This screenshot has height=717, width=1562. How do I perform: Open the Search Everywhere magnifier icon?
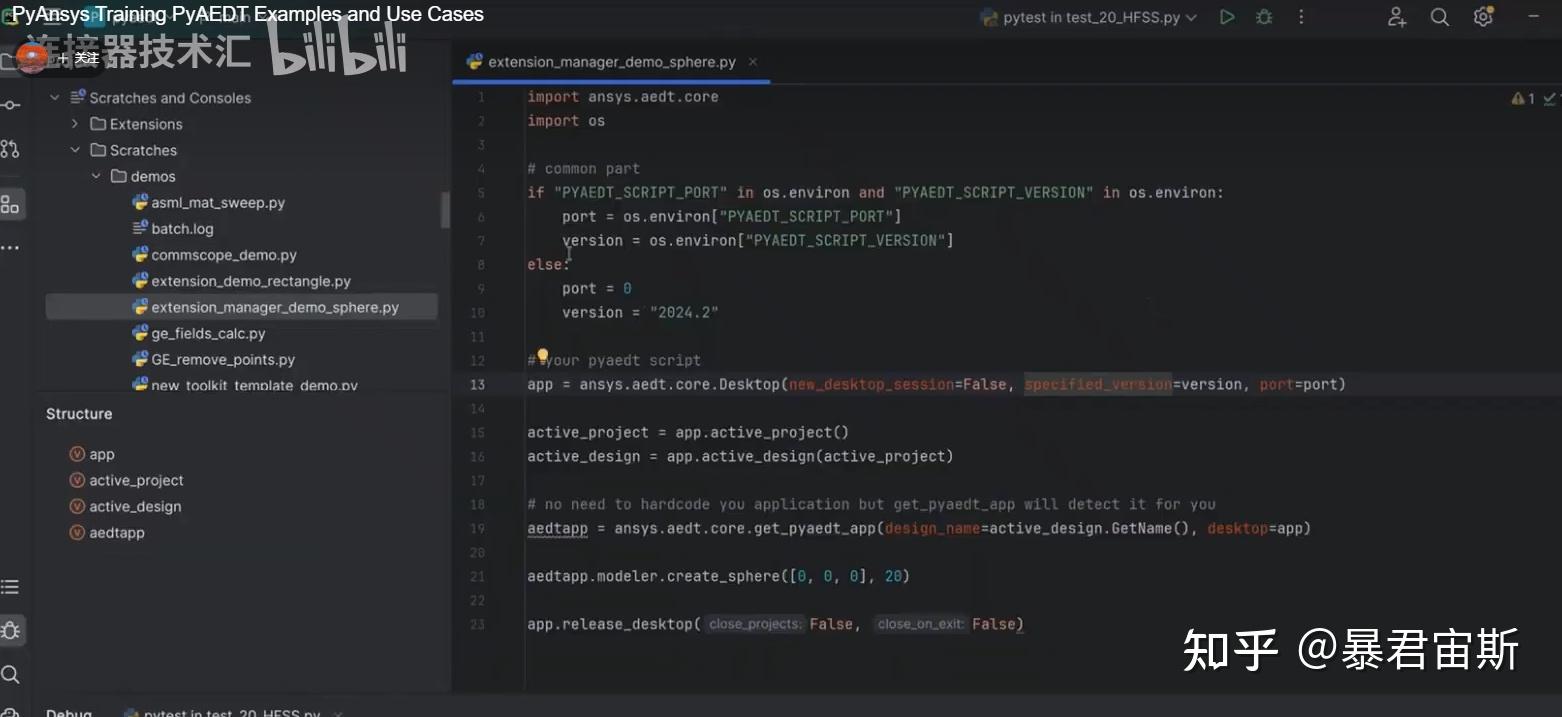(1440, 17)
